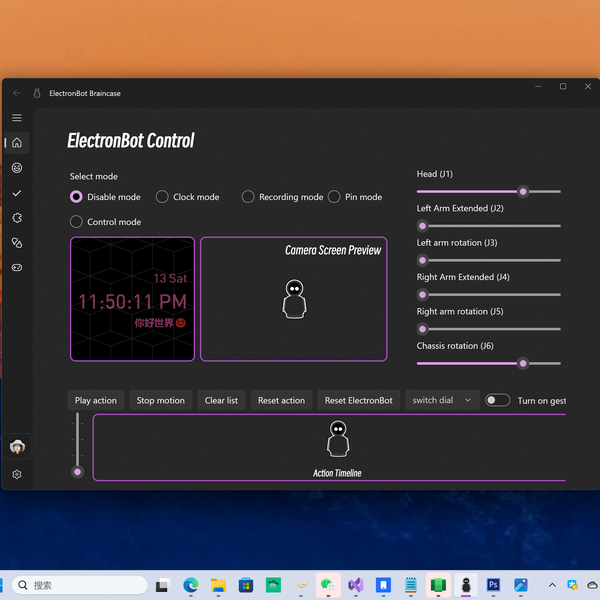The image size is (600, 600).
Task: Click the Clear list button
Action: click(221, 400)
